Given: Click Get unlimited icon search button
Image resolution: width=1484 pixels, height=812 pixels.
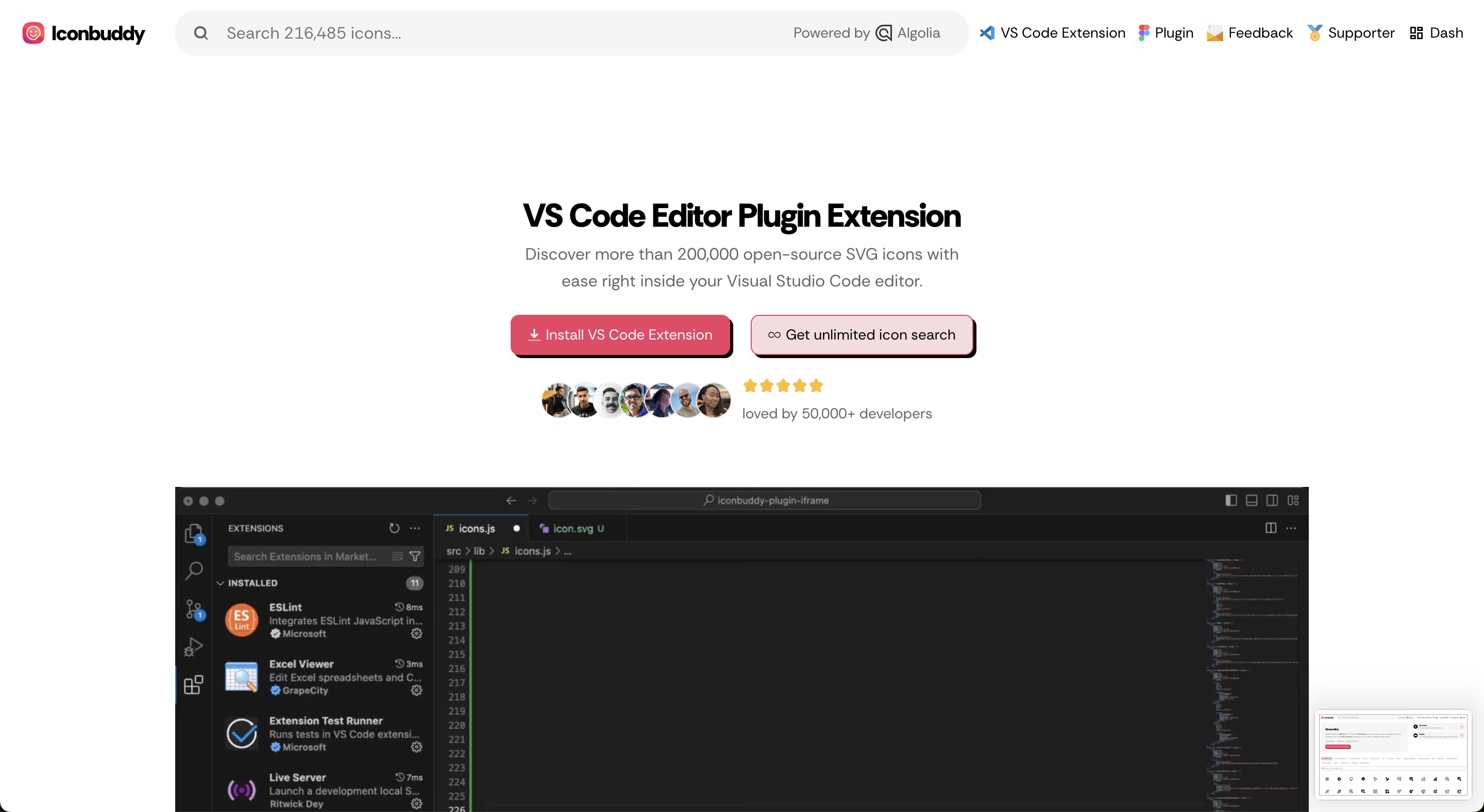Looking at the screenshot, I should [x=862, y=334].
